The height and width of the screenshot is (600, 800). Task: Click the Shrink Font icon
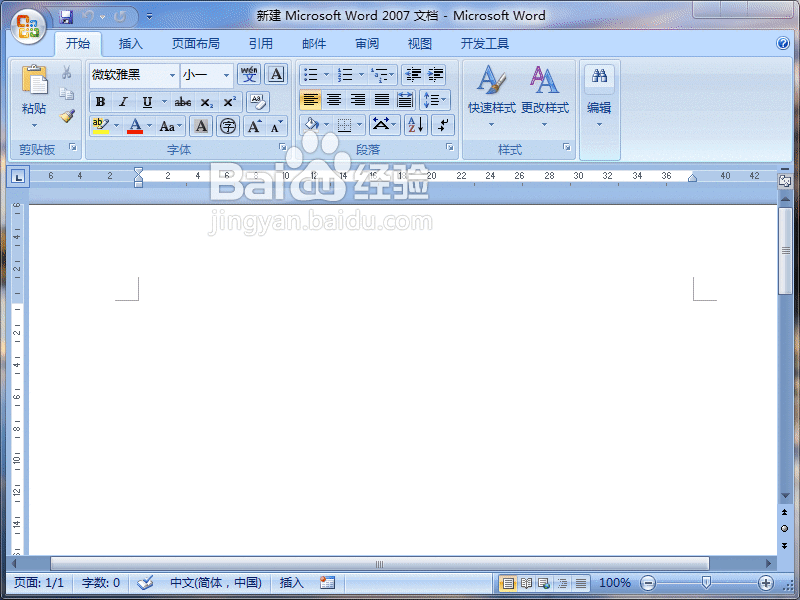pyautogui.click(x=277, y=126)
